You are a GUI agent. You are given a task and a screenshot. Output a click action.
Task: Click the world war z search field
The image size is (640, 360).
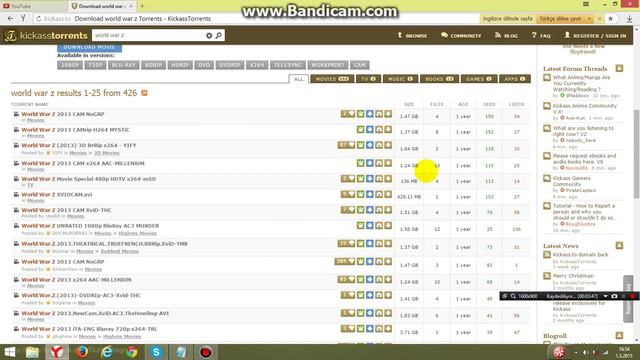tap(148, 36)
